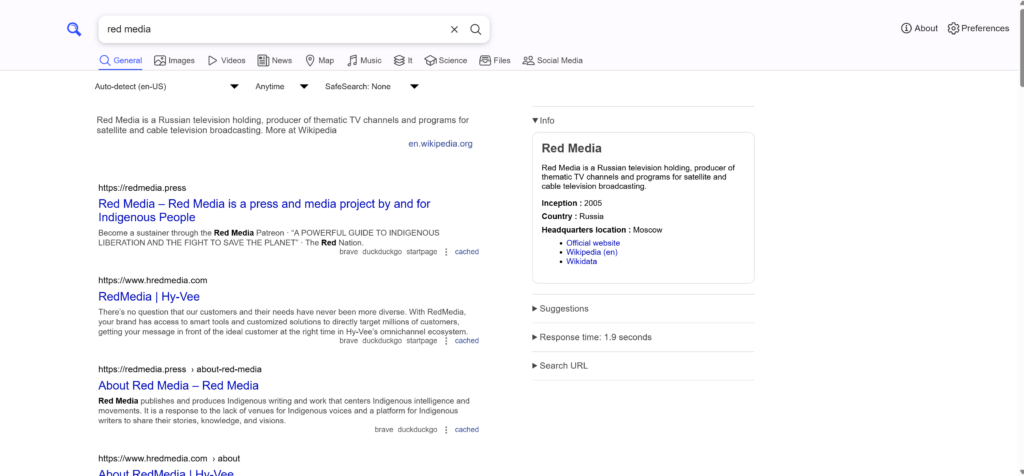Open the Auto-detect language dropdown
The image size is (1024, 476).
point(167,86)
